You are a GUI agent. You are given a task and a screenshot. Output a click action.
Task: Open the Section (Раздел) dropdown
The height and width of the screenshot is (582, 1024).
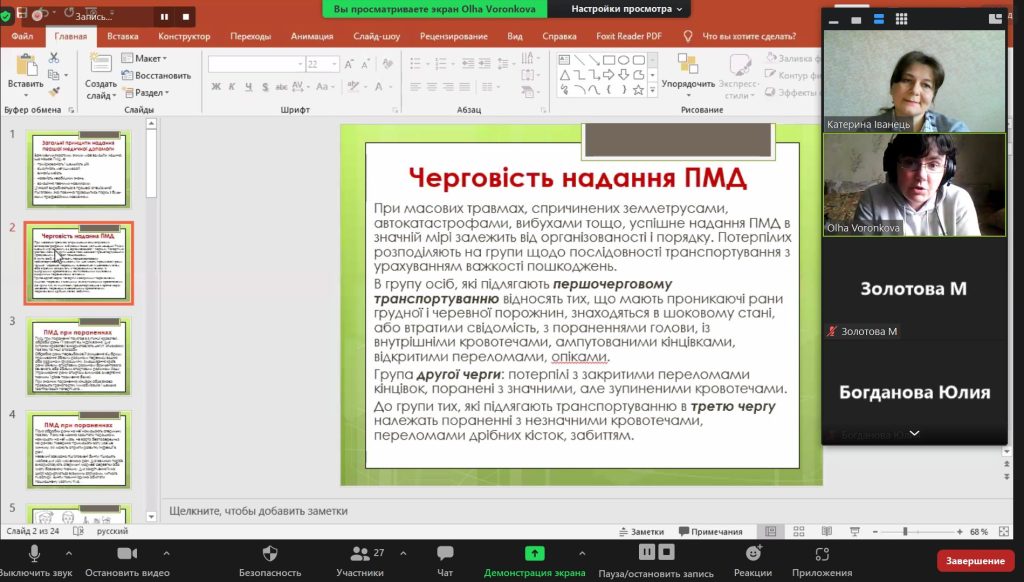point(145,93)
